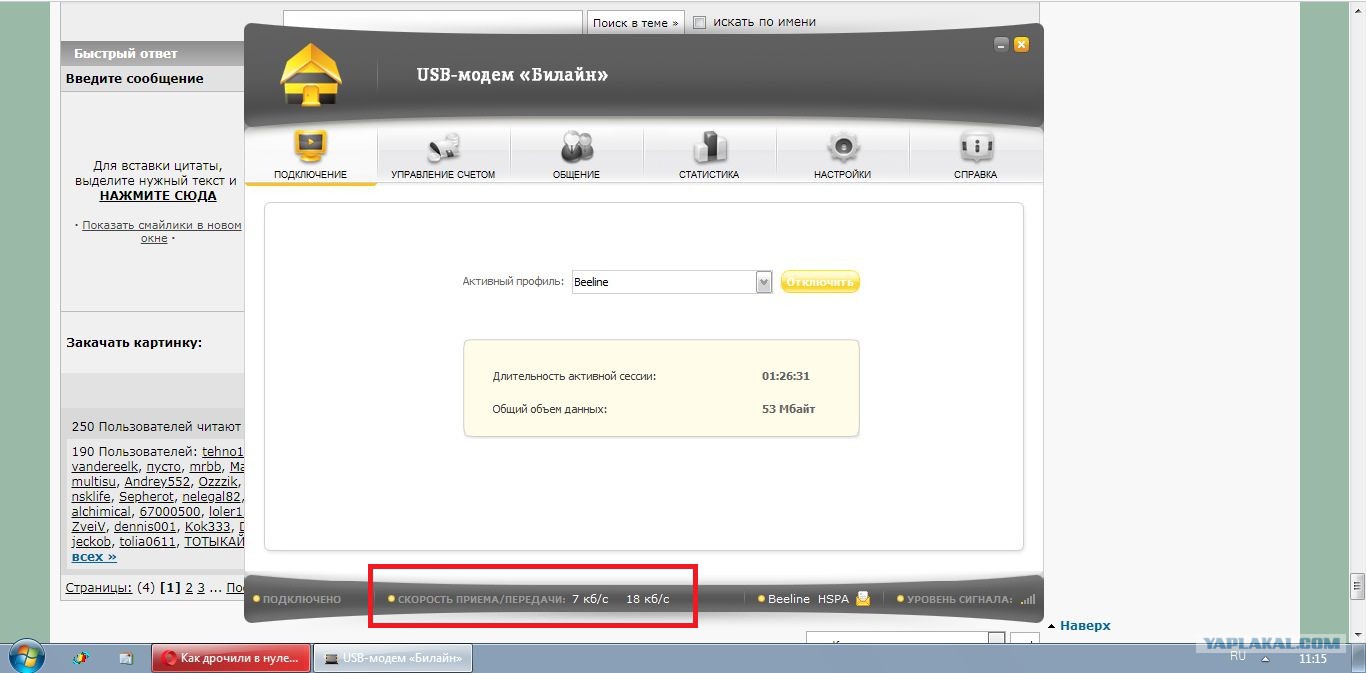Open user multisu profile link
This screenshot has height=673, width=1366.
pyautogui.click(x=93, y=482)
